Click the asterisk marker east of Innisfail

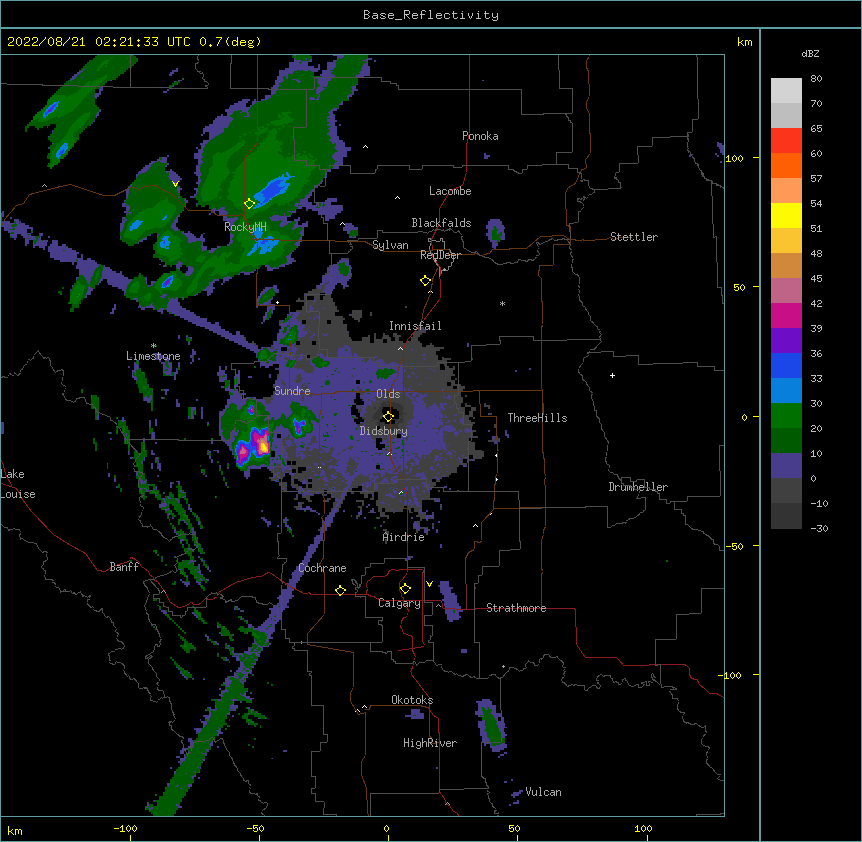502,303
